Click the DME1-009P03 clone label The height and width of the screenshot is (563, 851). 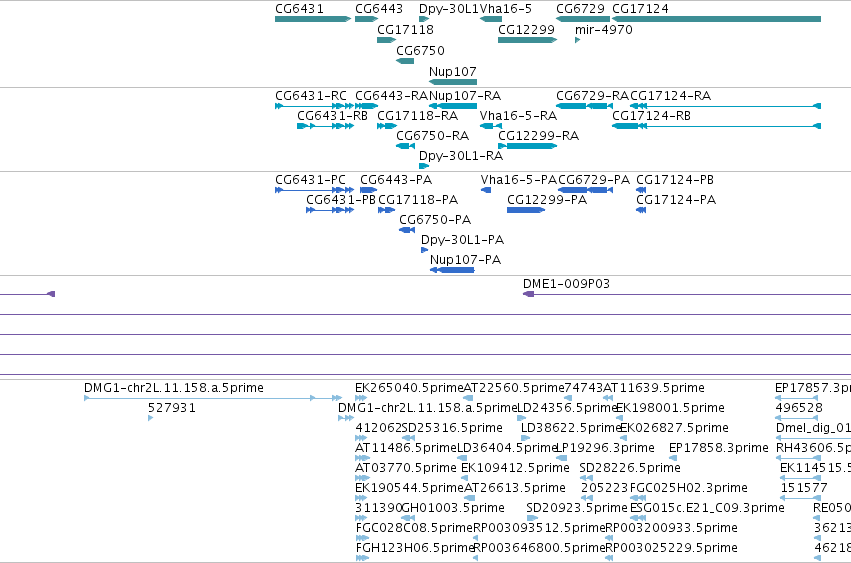point(566,284)
